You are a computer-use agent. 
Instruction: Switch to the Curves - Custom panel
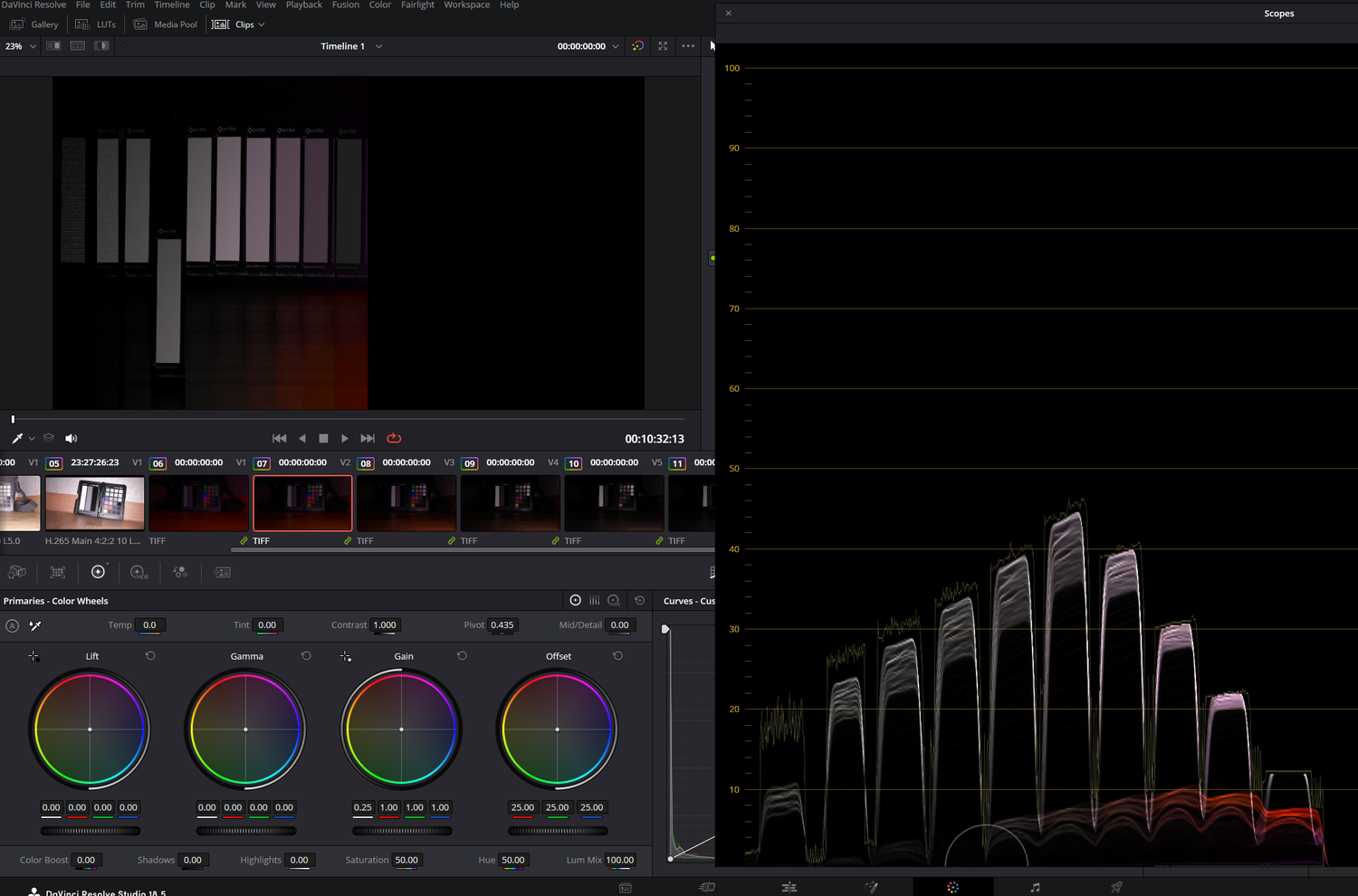pyautogui.click(x=690, y=600)
